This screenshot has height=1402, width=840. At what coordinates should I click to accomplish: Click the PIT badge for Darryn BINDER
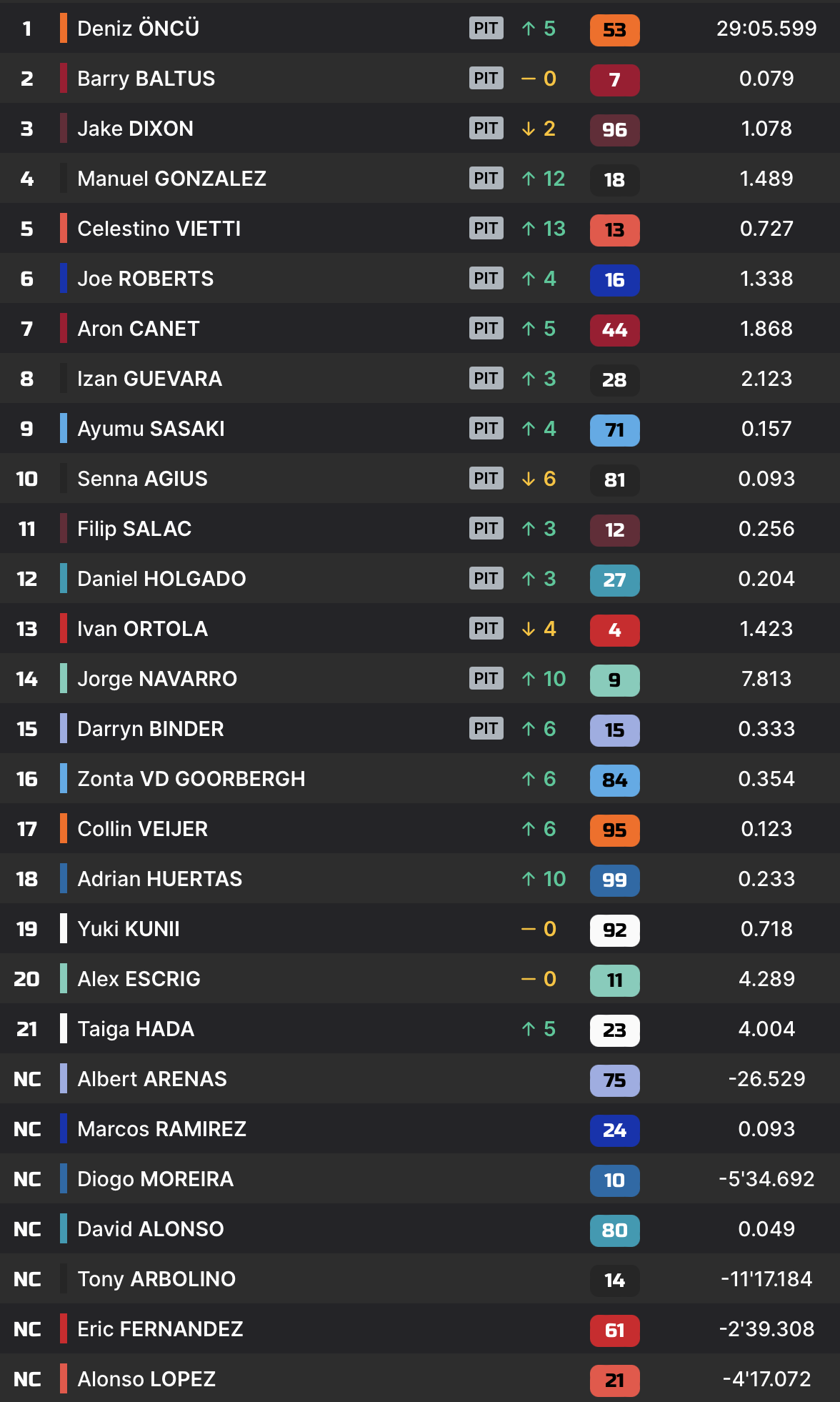[486, 729]
